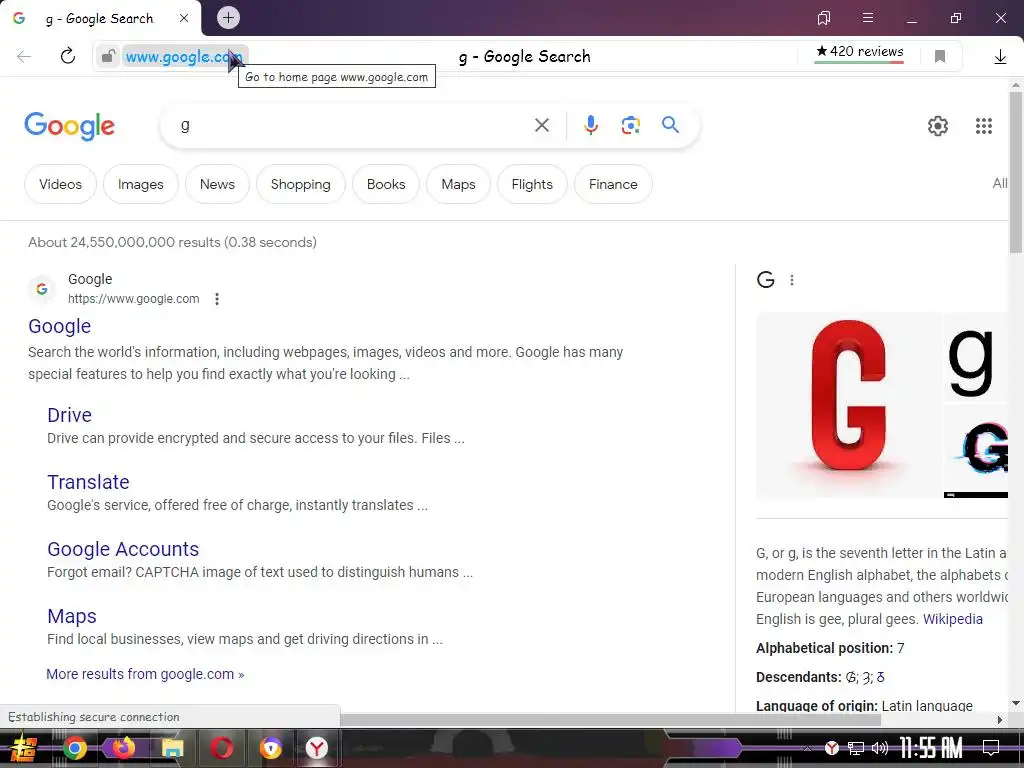View the glitch-style G image

pos(976,451)
